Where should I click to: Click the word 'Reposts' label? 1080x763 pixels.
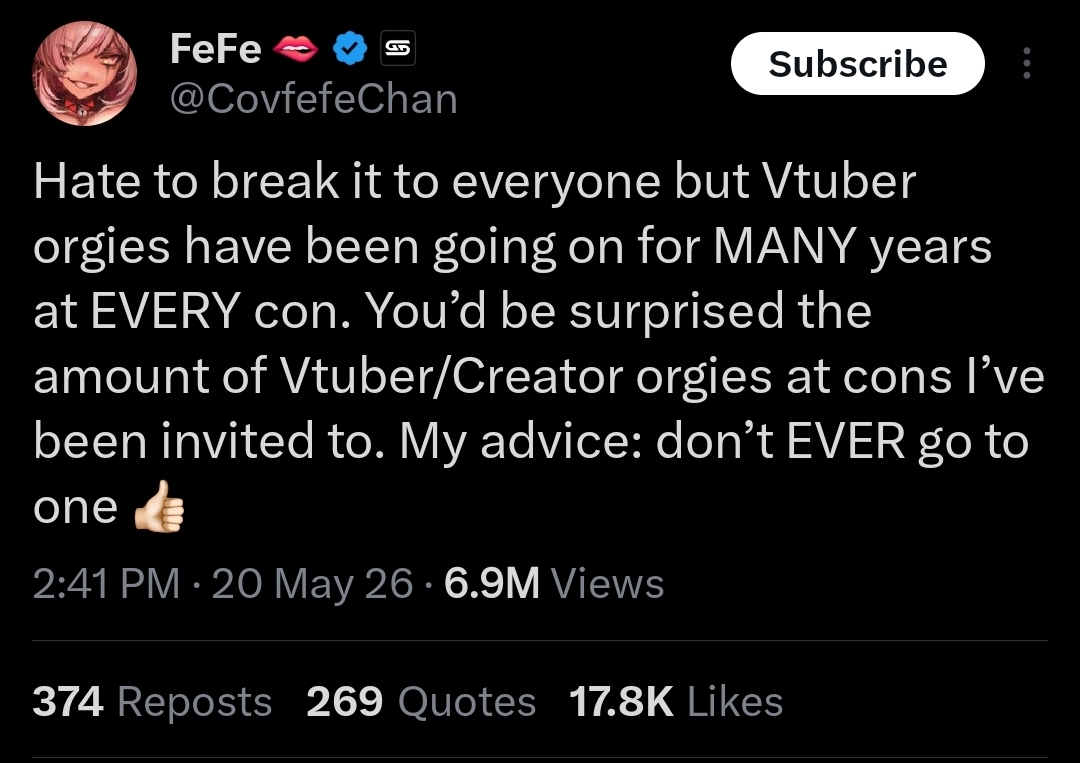click(x=195, y=702)
